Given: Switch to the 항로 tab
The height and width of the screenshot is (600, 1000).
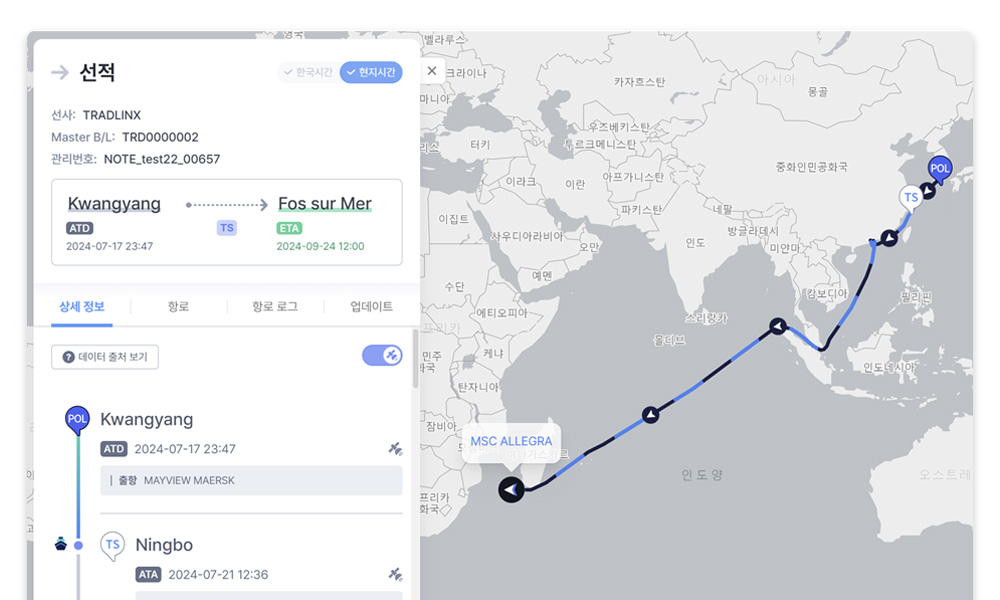Looking at the screenshot, I should [179, 307].
